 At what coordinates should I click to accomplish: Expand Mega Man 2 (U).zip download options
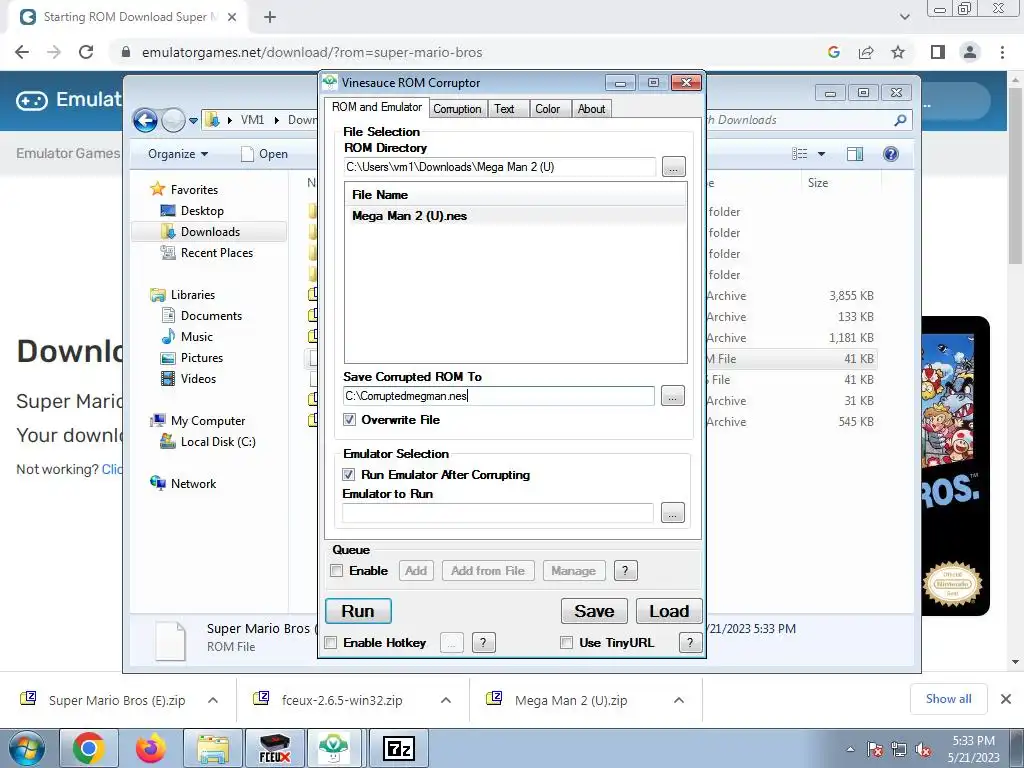coord(679,700)
